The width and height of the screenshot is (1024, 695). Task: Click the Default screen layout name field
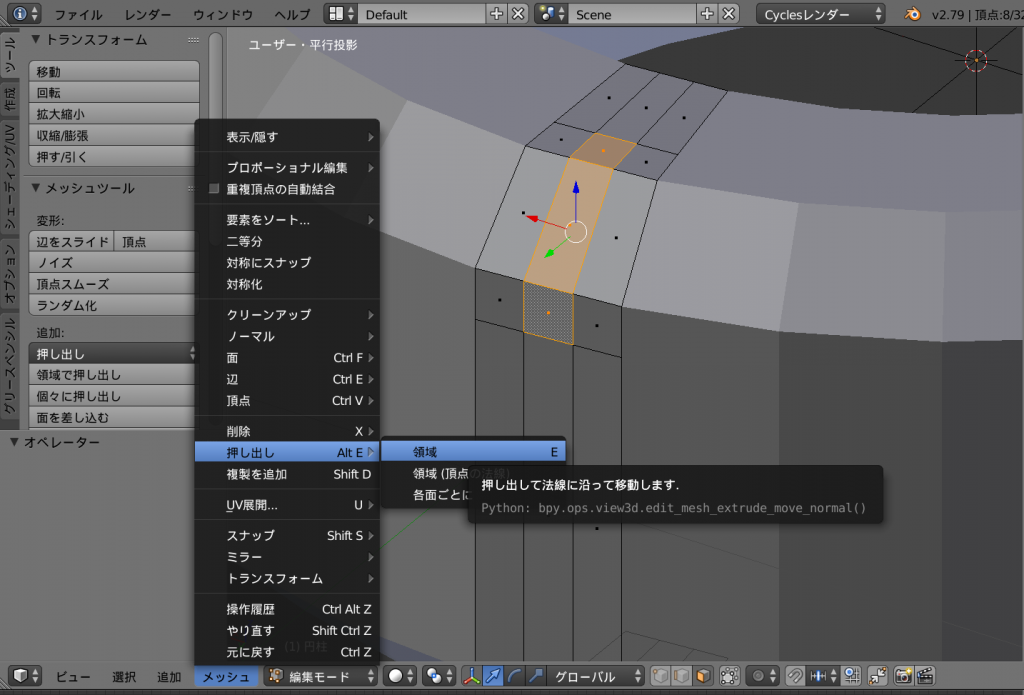coord(422,15)
